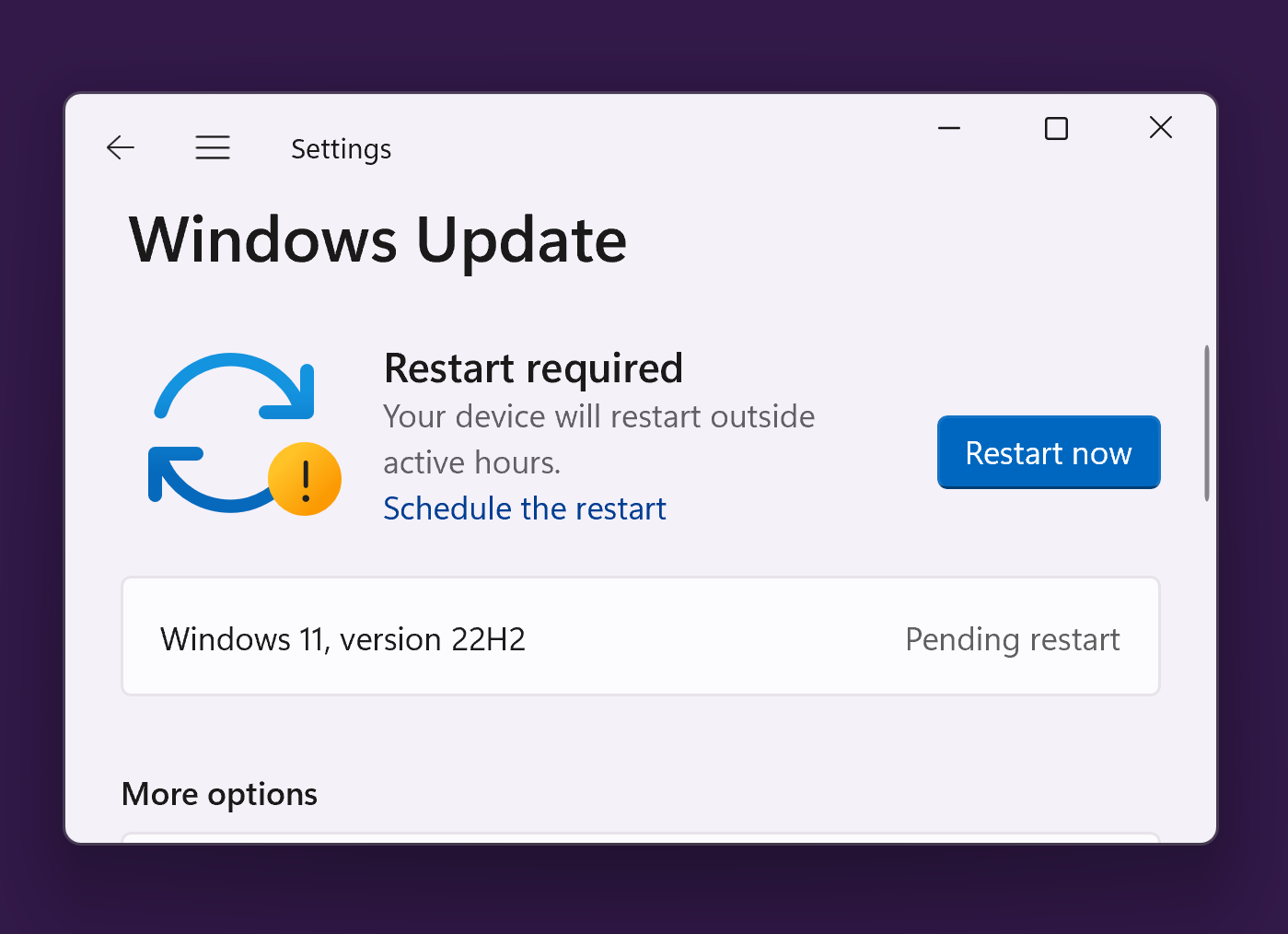Open the Schedule the restart link

click(524, 508)
